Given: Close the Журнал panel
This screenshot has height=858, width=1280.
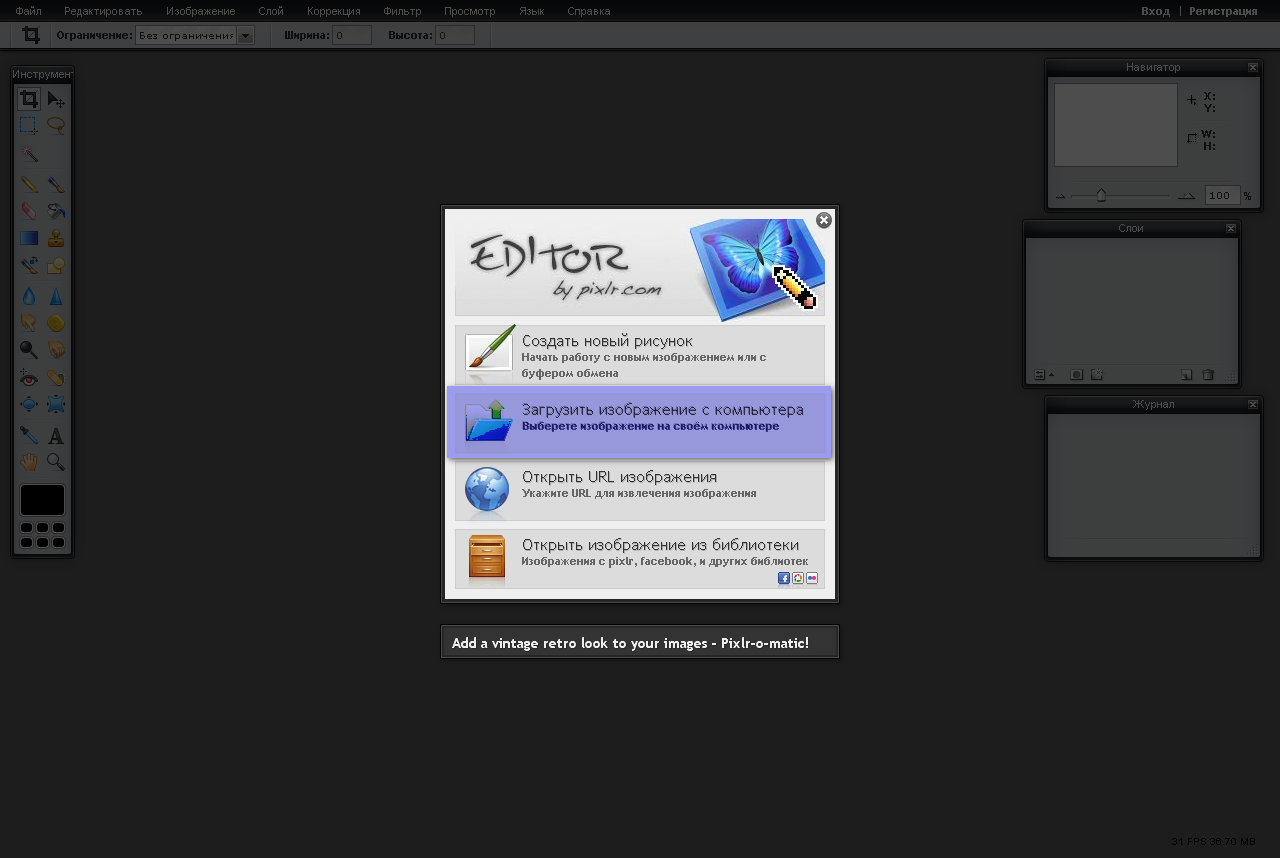Looking at the screenshot, I should coord(1253,404).
